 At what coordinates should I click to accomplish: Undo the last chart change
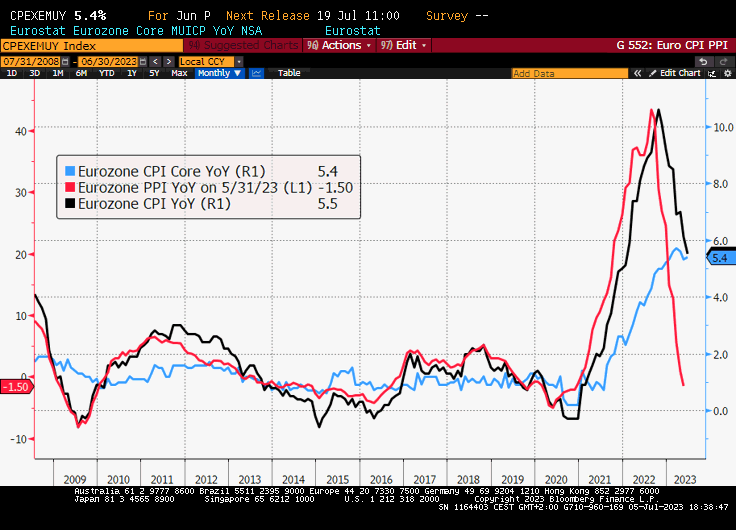tap(703, 61)
